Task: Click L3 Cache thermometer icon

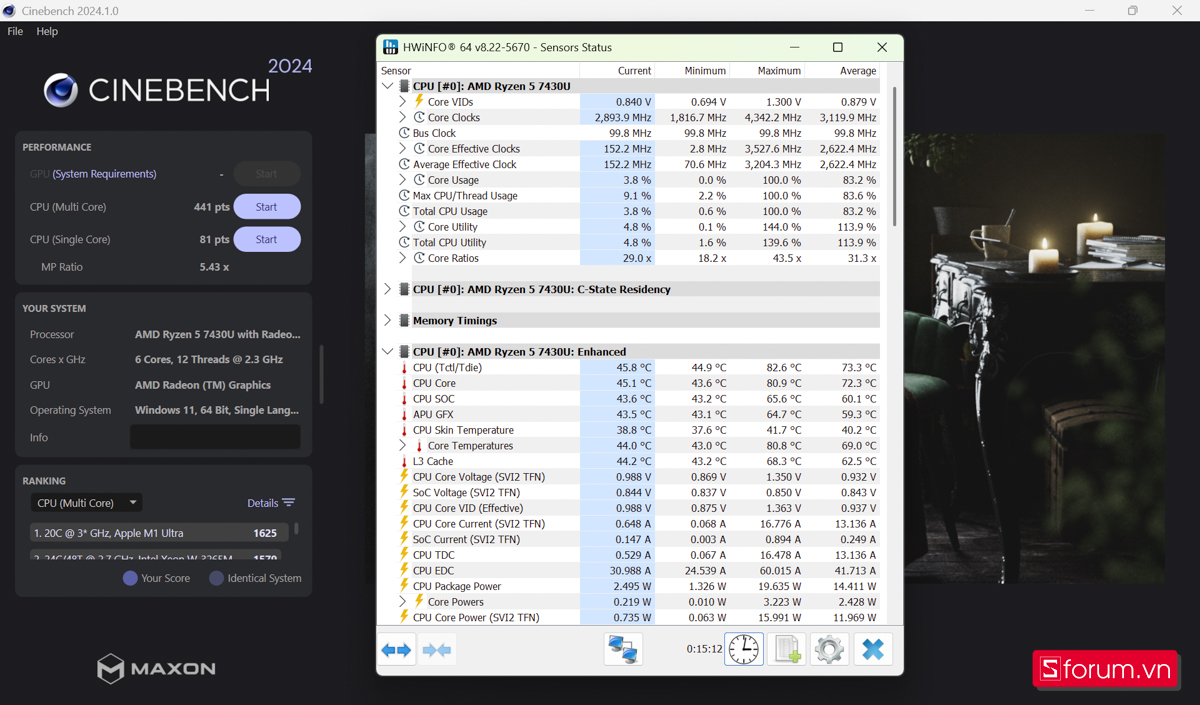Action: pos(404,461)
